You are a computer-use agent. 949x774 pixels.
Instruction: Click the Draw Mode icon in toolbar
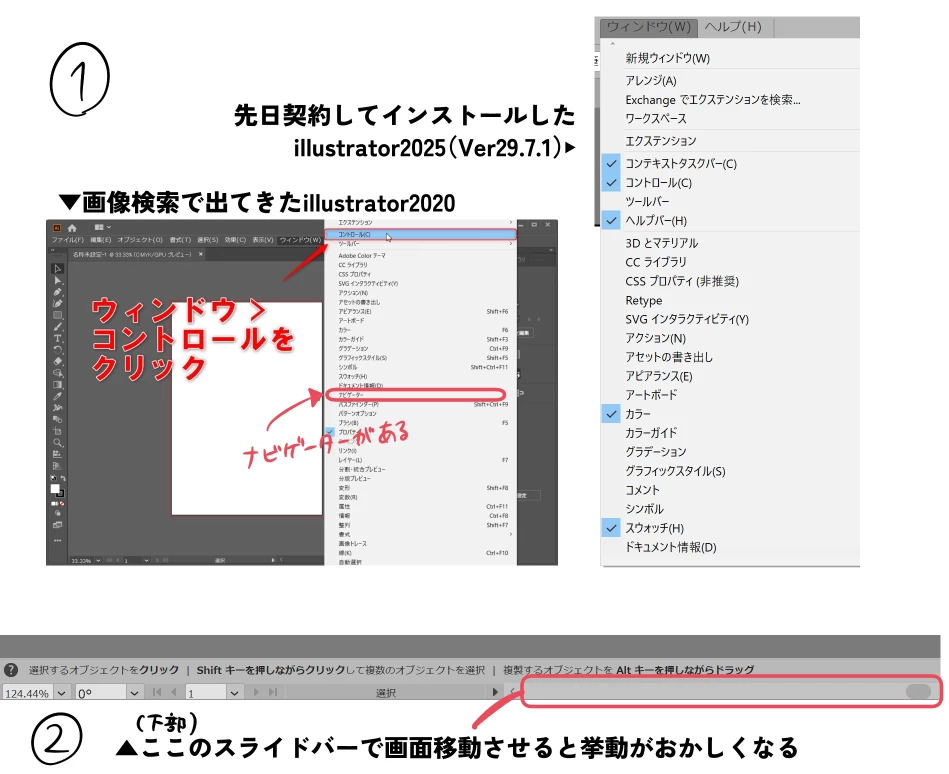tap(57, 513)
